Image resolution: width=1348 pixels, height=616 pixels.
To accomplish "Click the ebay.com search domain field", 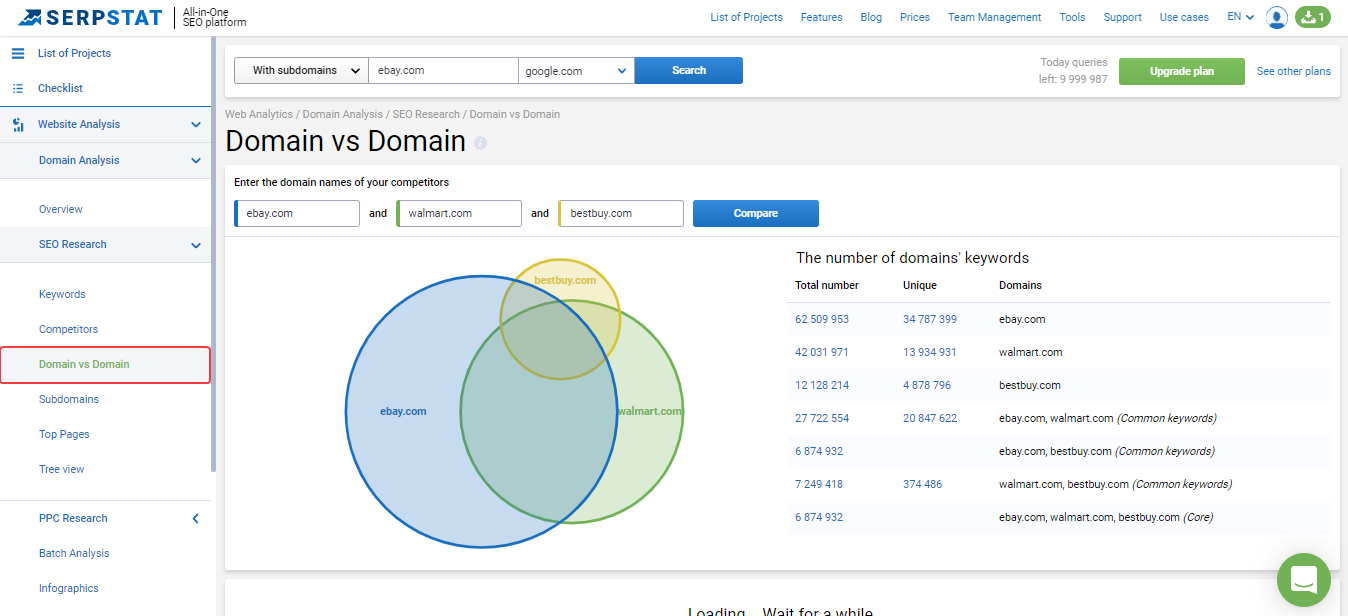I will [443, 70].
